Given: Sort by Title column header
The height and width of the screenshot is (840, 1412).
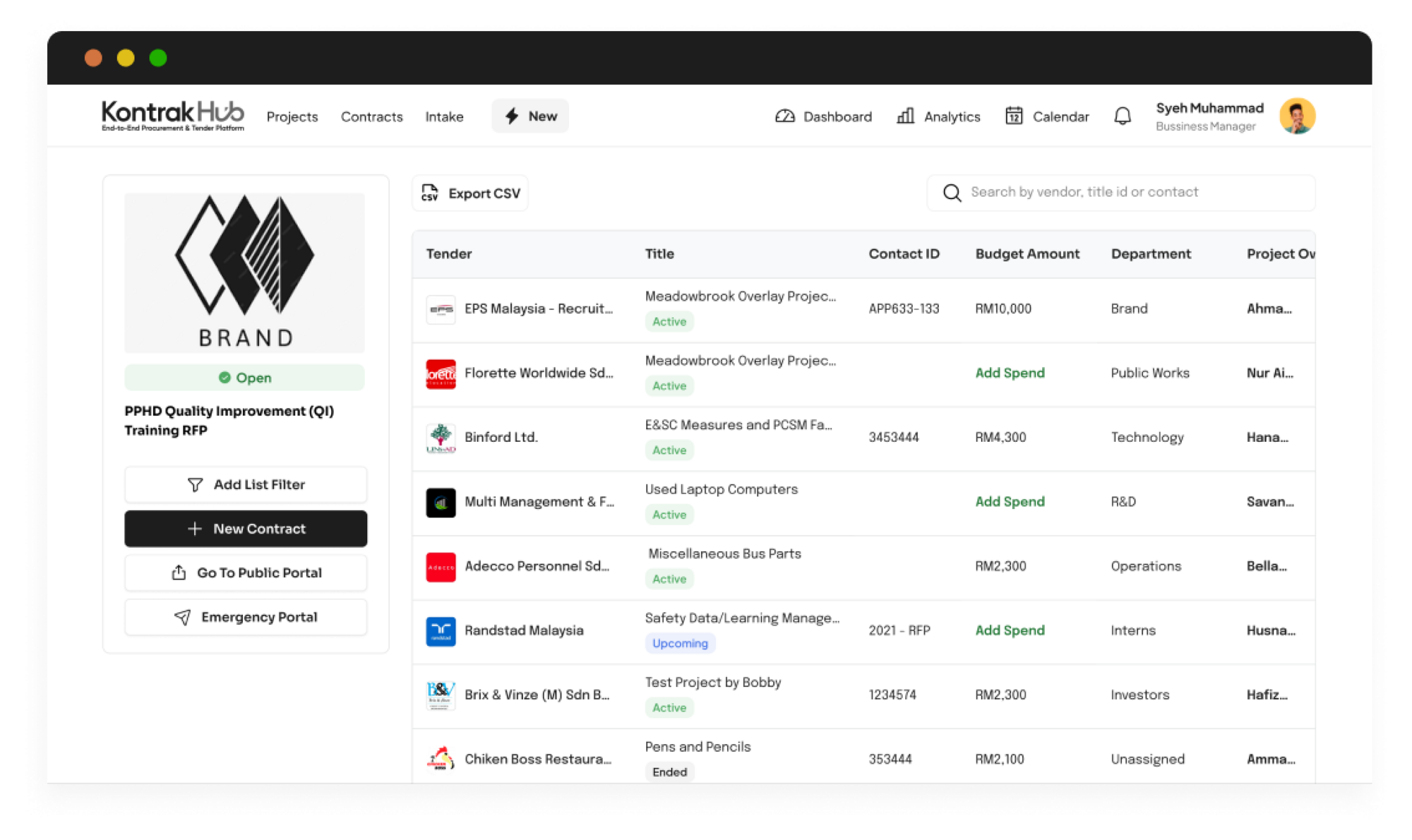Looking at the screenshot, I should (x=659, y=253).
